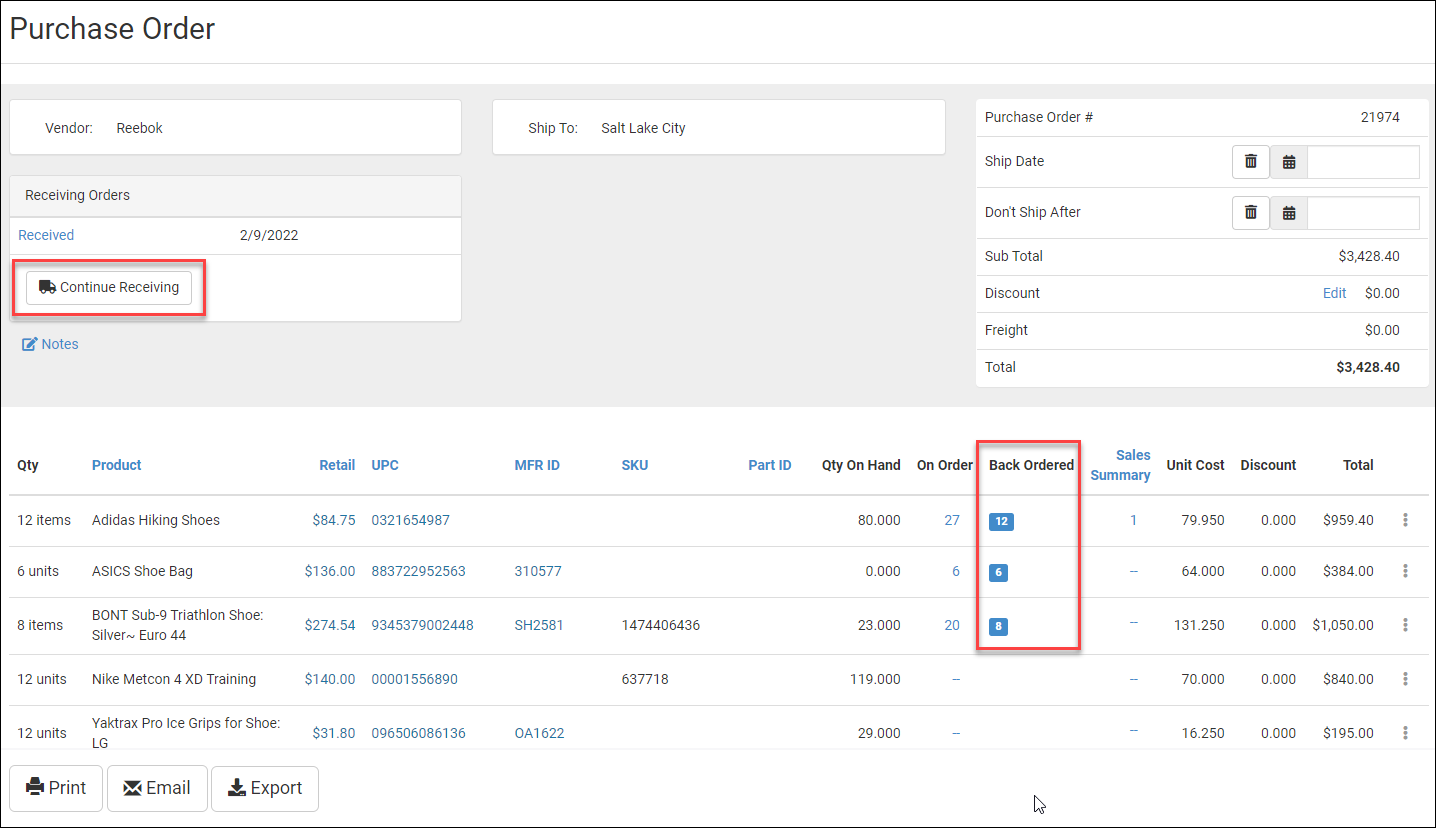Edit the discount amount
This screenshot has height=828, width=1436.
point(1335,293)
